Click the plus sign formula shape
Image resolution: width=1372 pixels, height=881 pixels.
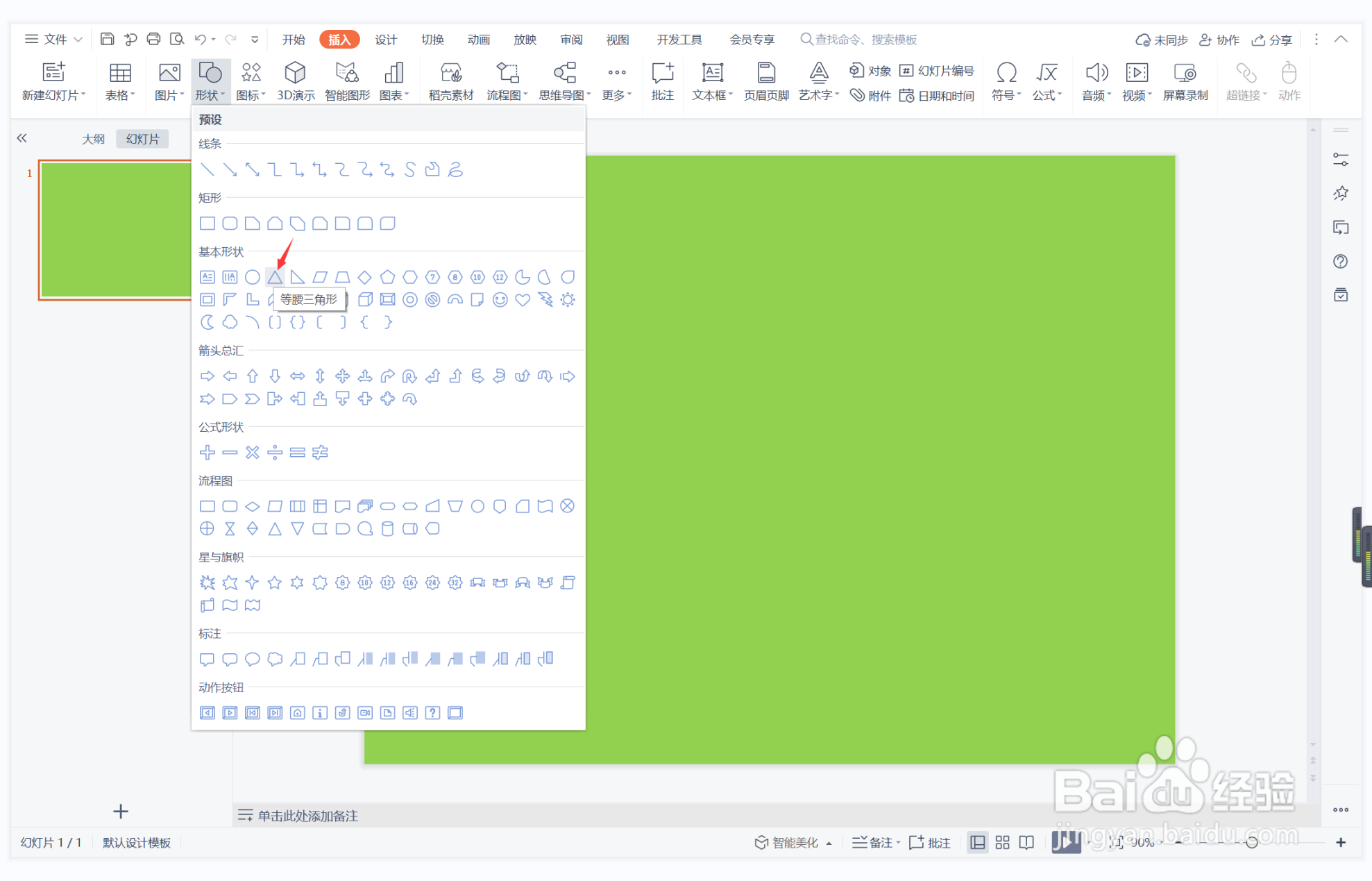pos(207,453)
